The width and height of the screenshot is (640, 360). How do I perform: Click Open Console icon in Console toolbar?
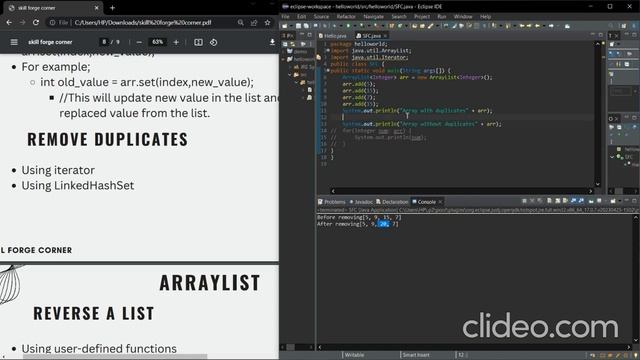click(613, 201)
